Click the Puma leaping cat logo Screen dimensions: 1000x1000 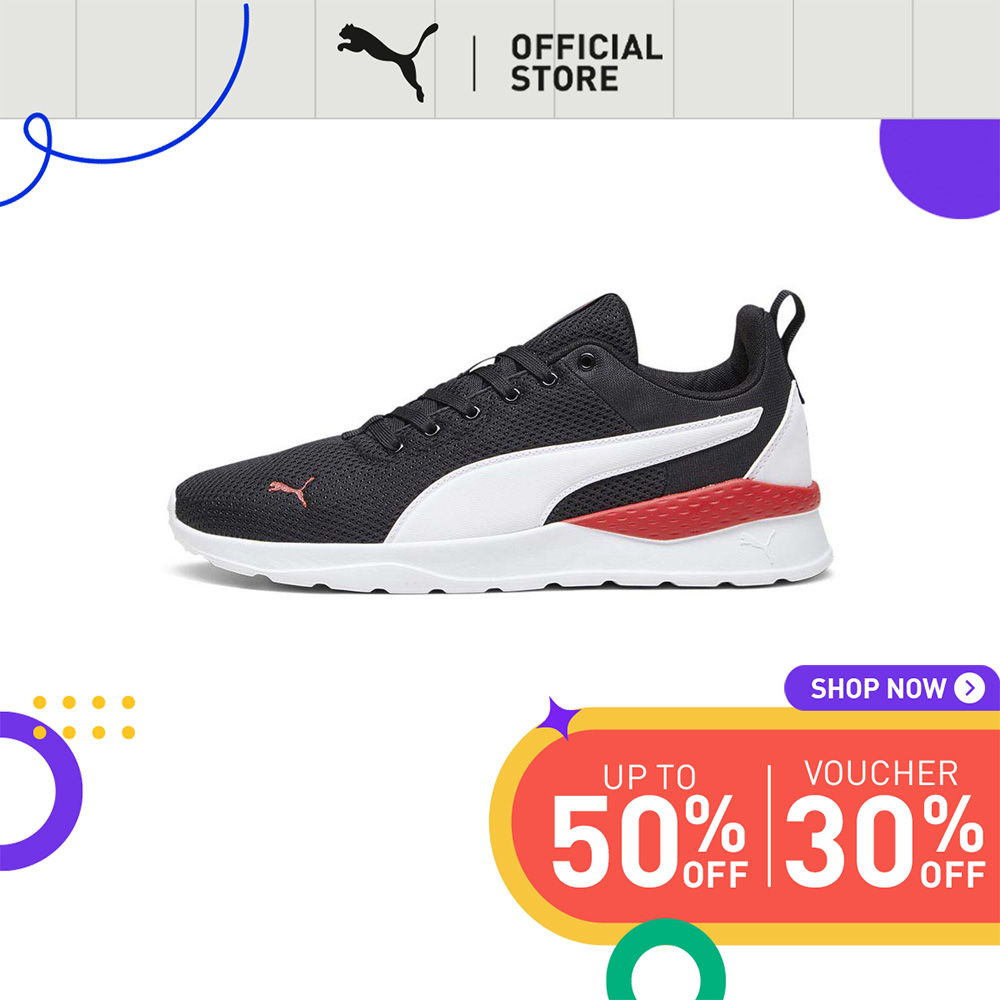(388, 62)
